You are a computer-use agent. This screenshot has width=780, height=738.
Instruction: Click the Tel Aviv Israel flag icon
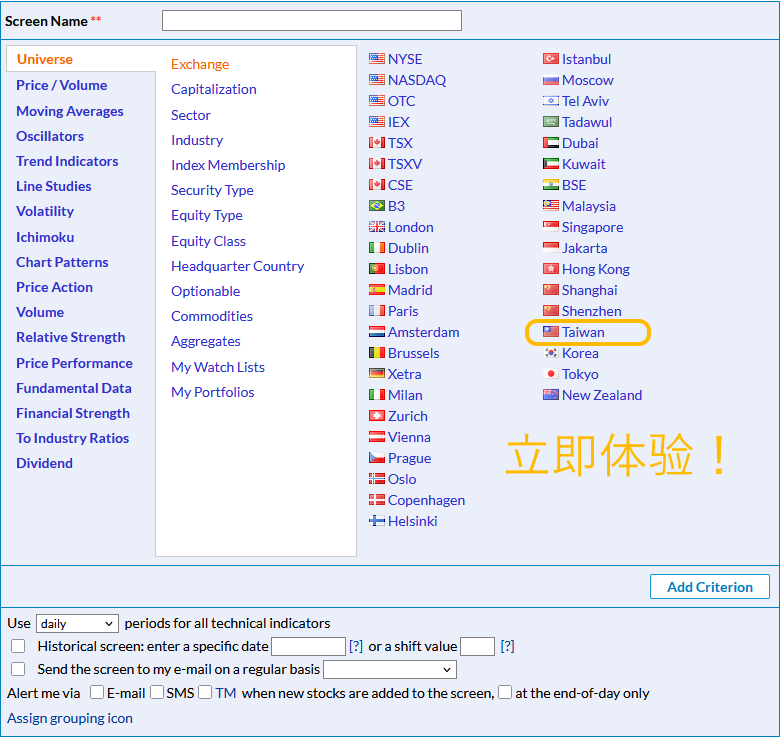[x=551, y=101]
